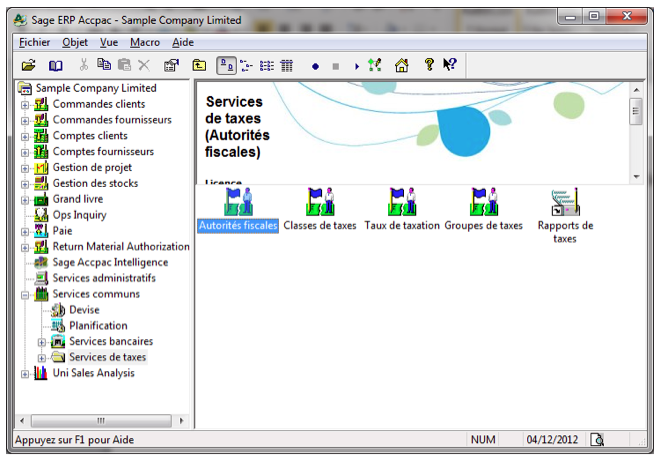This screenshot has height=462, width=660.
Task: Click the tree horizontal scrollbar thumb
Action: pyautogui.click(x=101, y=420)
